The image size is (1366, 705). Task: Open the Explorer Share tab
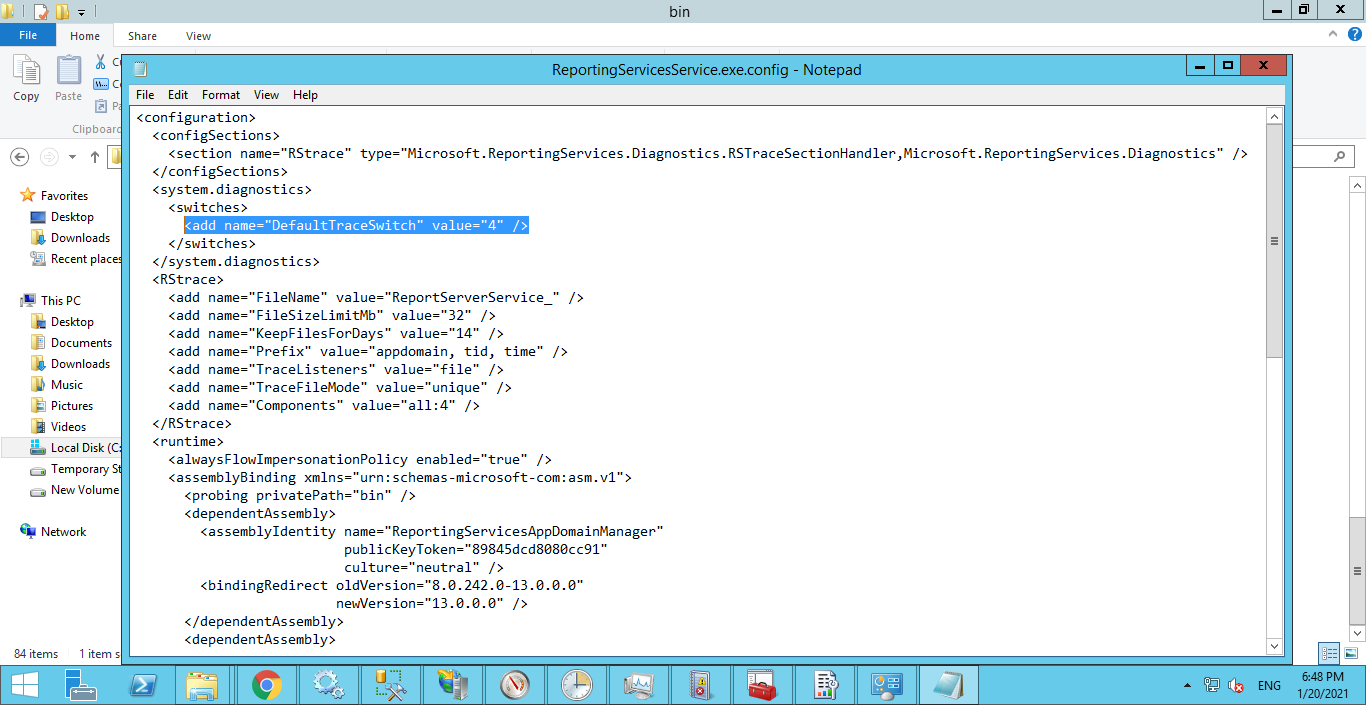[142, 36]
